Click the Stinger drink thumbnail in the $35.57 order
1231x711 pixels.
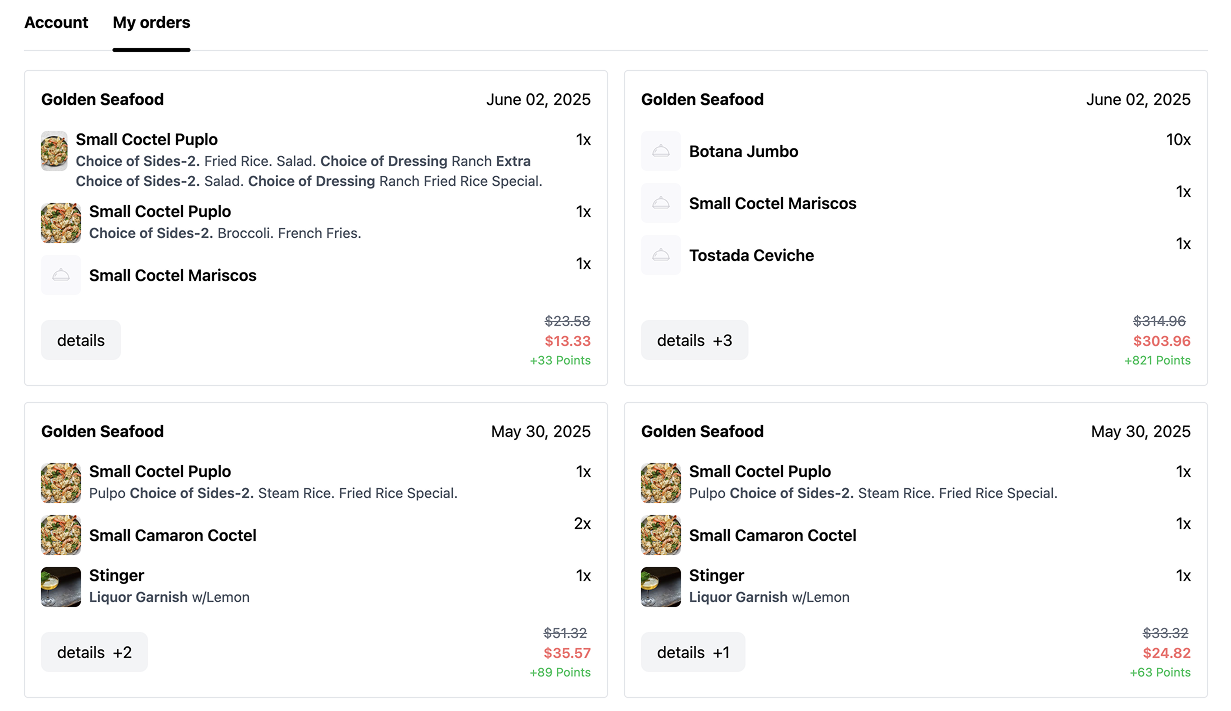pos(61,587)
